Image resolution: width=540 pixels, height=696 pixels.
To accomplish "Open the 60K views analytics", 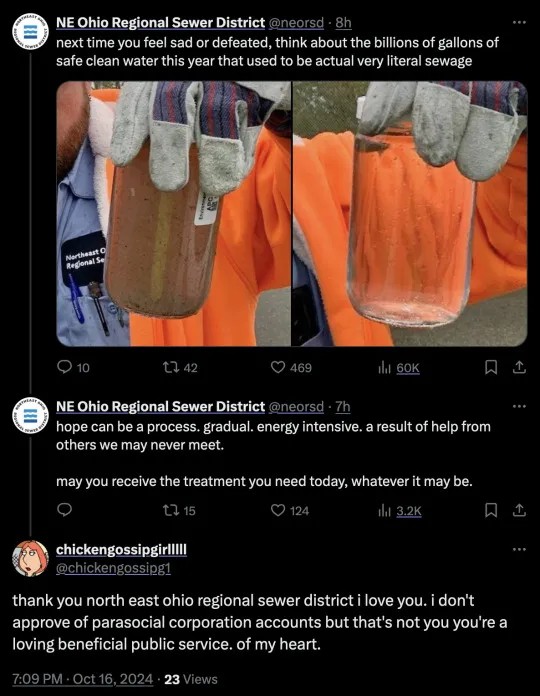I will point(398,368).
